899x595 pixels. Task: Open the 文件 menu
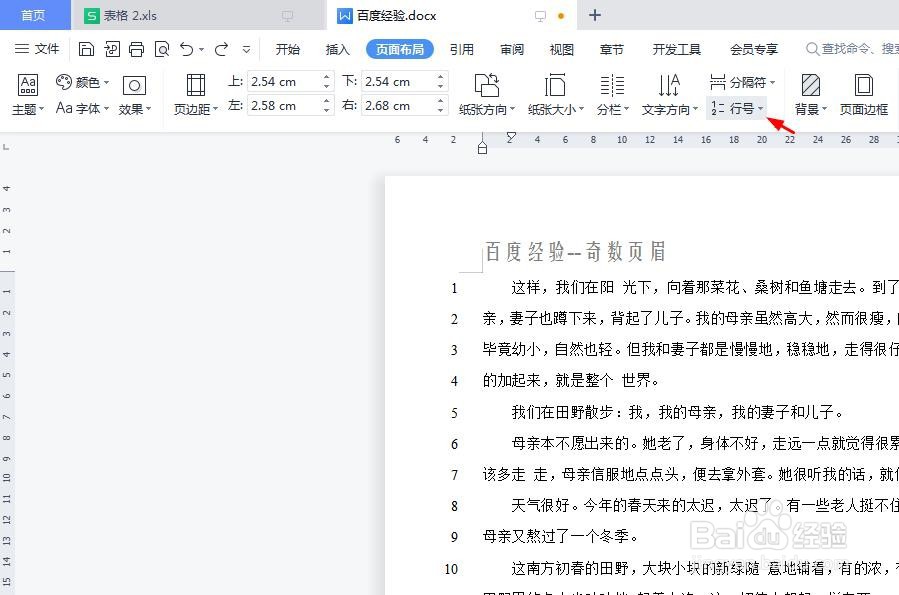pyautogui.click(x=37, y=49)
